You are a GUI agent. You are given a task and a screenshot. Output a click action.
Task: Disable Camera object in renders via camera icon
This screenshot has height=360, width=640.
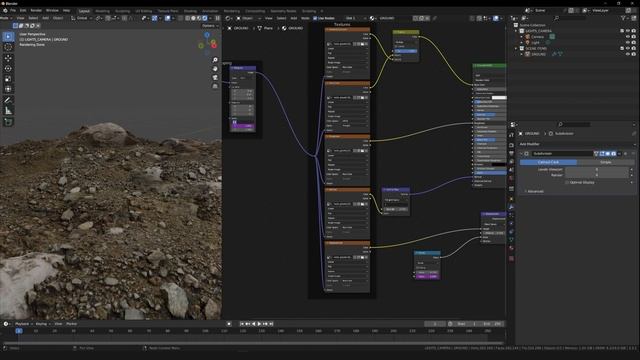(x=633, y=37)
